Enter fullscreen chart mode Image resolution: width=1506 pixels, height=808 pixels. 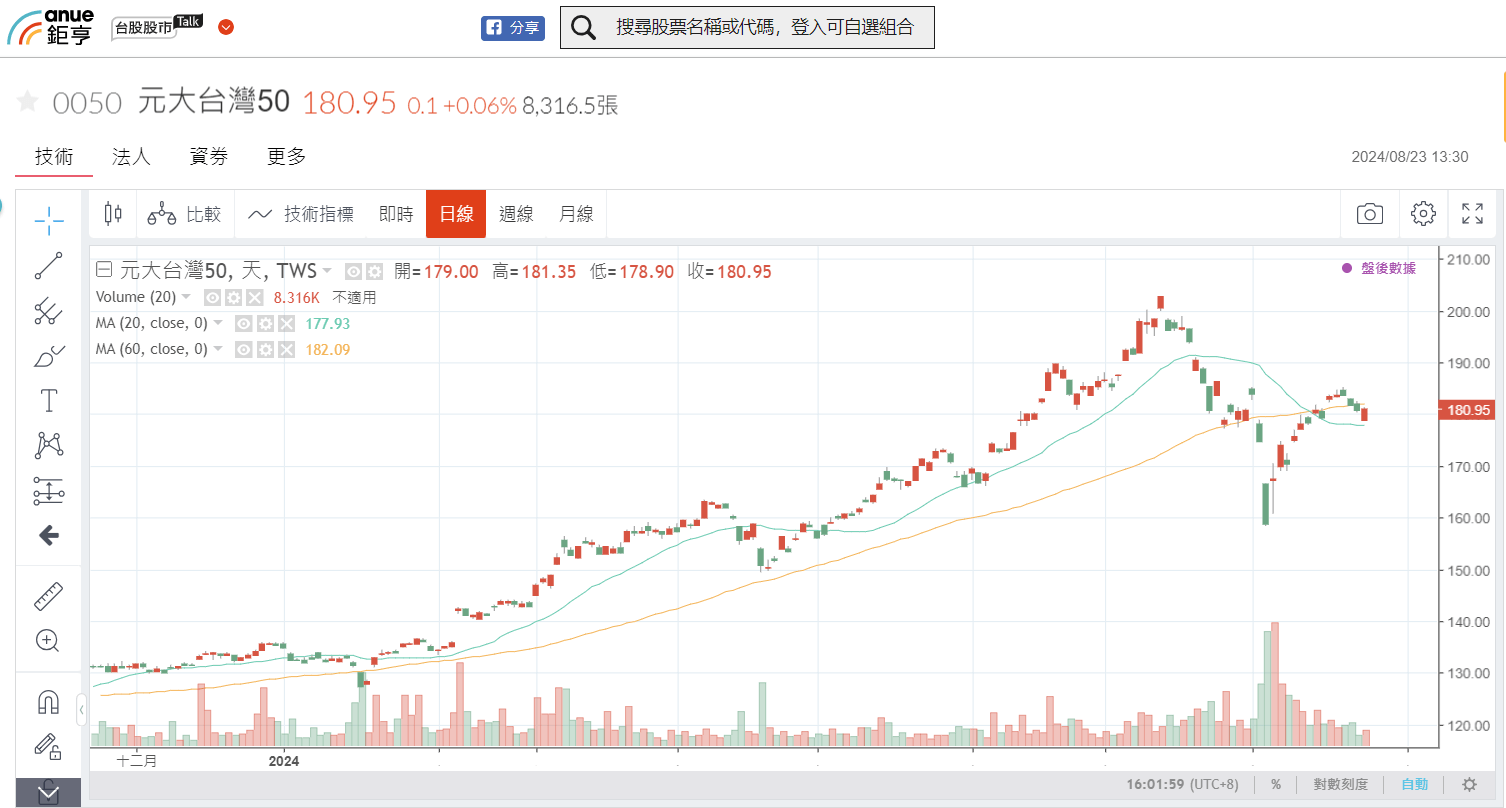[x=1472, y=213]
